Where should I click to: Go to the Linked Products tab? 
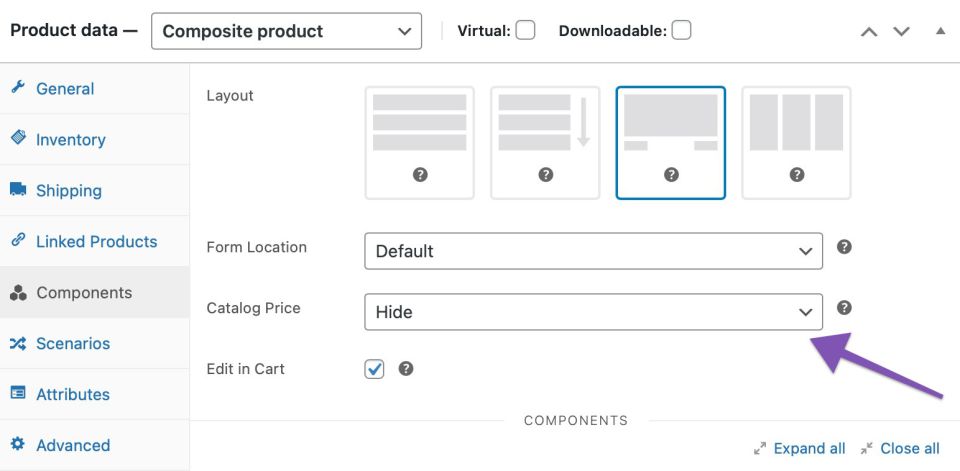coord(96,242)
